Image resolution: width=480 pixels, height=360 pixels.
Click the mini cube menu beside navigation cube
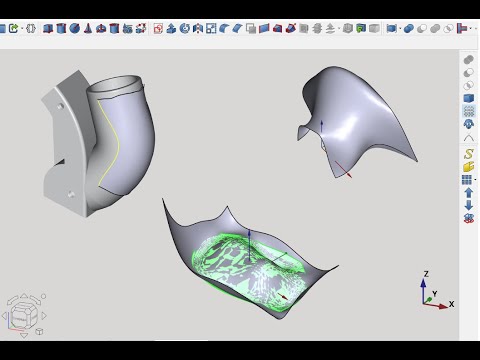click(x=39, y=331)
